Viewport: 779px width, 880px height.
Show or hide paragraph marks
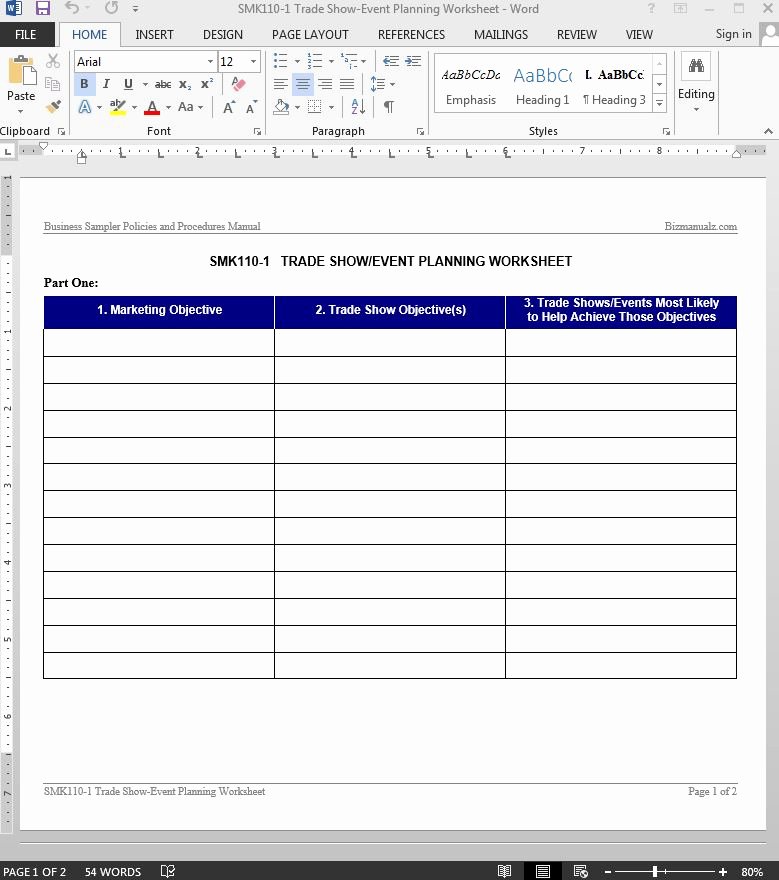388,107
